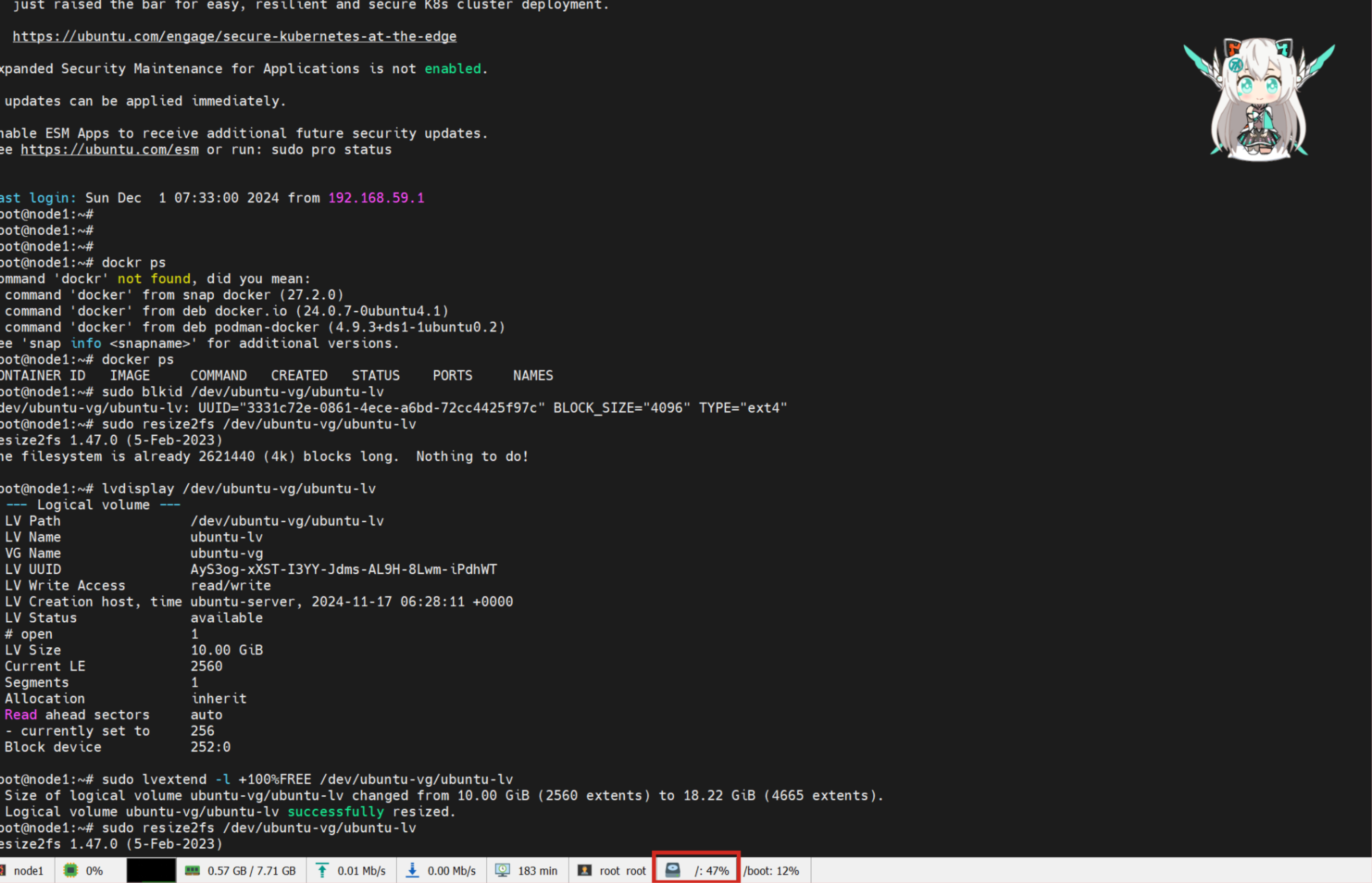Click the '/: 47%' root disk usage
This screenshot has width=1372, height=883.
coord(712,871)
